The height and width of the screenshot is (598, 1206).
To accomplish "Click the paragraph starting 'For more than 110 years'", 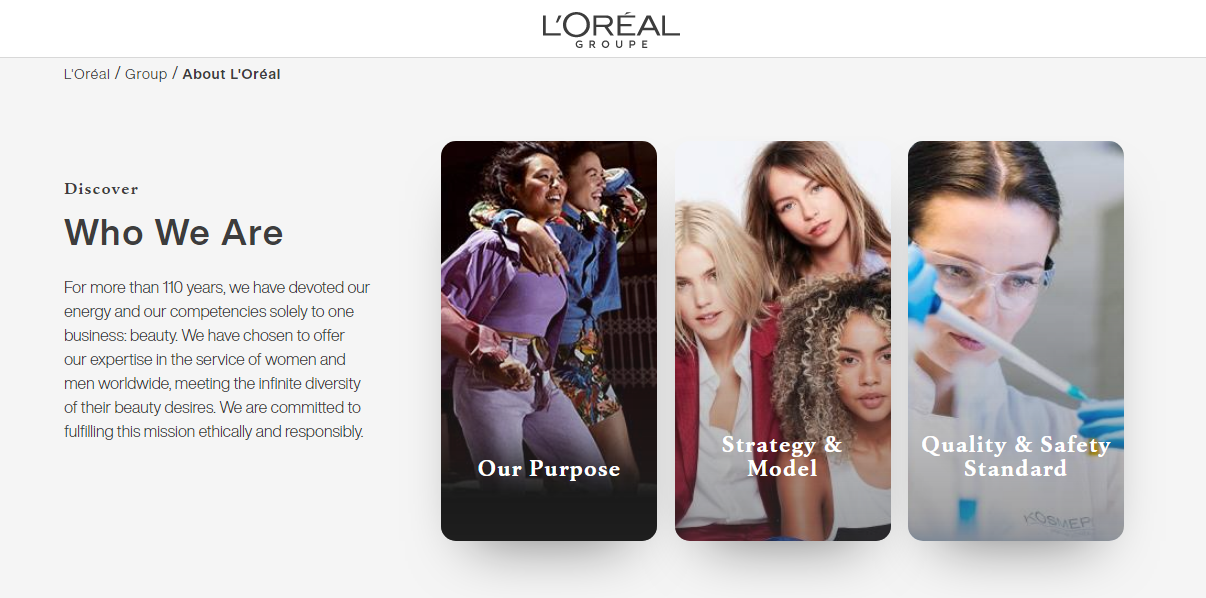I will (x=217, y=360).
